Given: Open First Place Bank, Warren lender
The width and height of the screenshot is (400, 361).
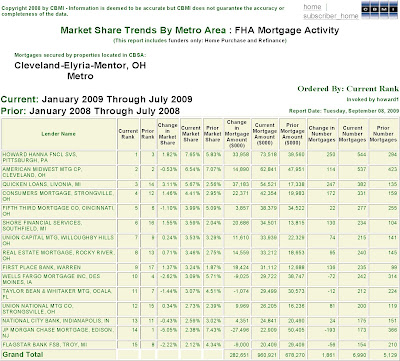Looking at the screenshot, I should tap(42, 267).
